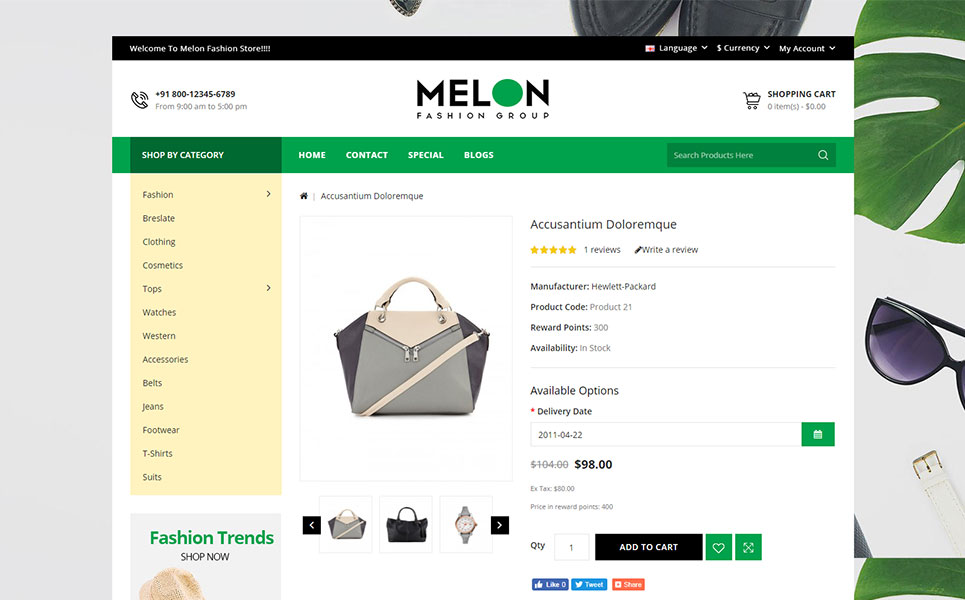Viewport: 965px width, 600px height.
Task: Show next product thumbnail arrow
Action: [x=500, y=525]
